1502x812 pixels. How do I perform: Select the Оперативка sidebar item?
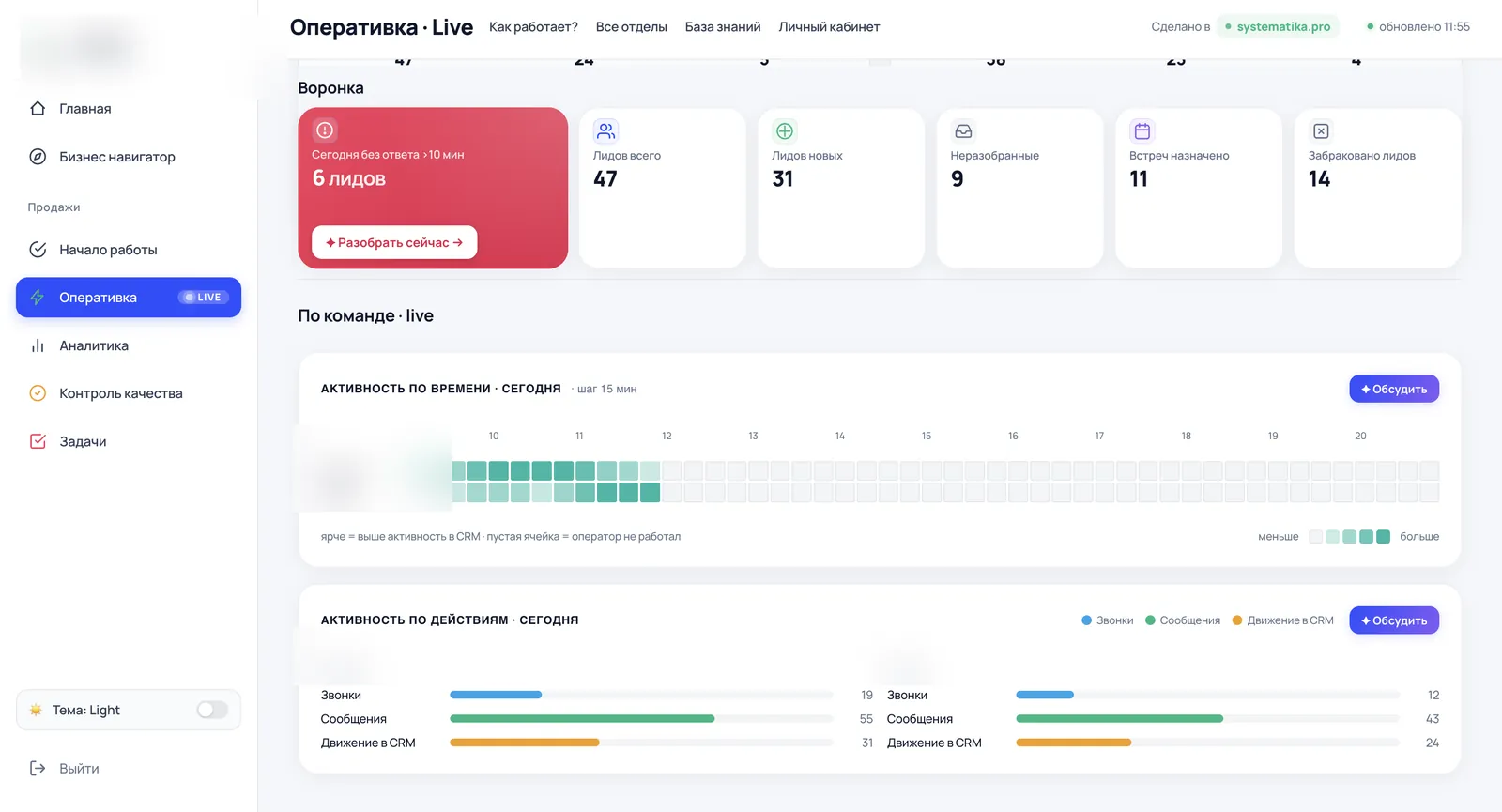click(129, 298)
